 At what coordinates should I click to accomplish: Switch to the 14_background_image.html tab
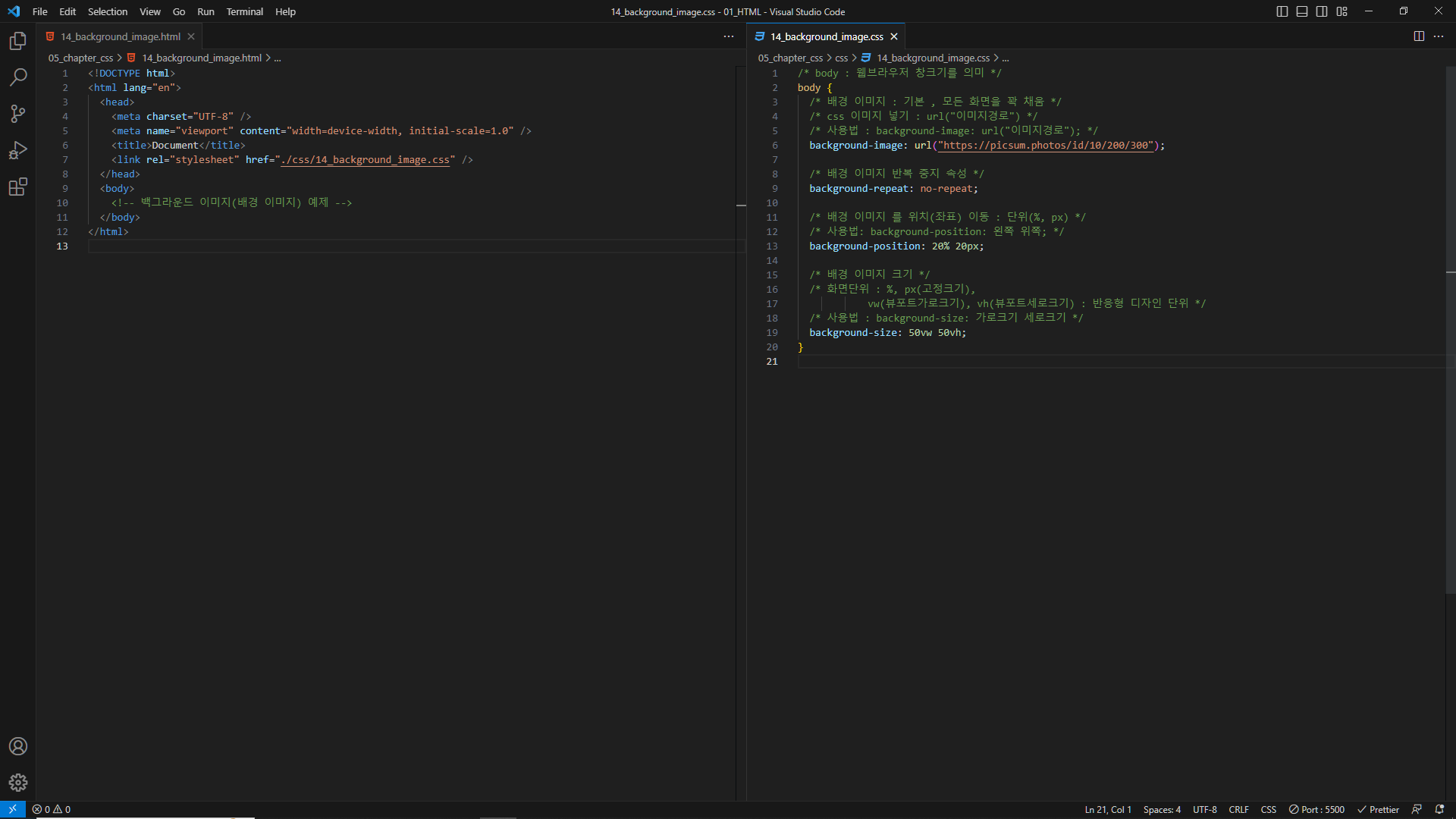pyautogui.click(x=121, y=36)
